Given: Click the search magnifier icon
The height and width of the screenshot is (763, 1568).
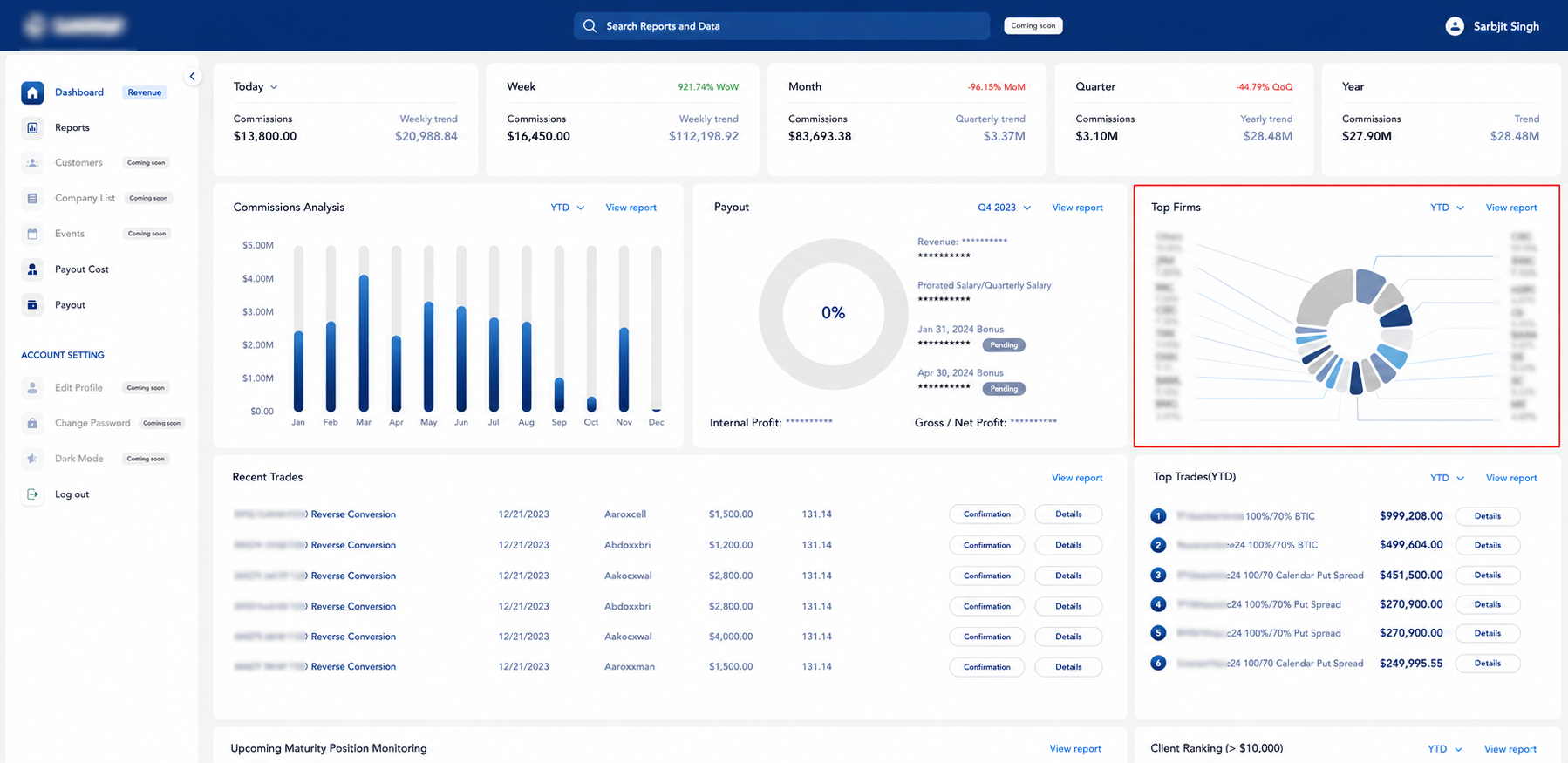Looking at the screenshot, I should click(x=590, y=26).
